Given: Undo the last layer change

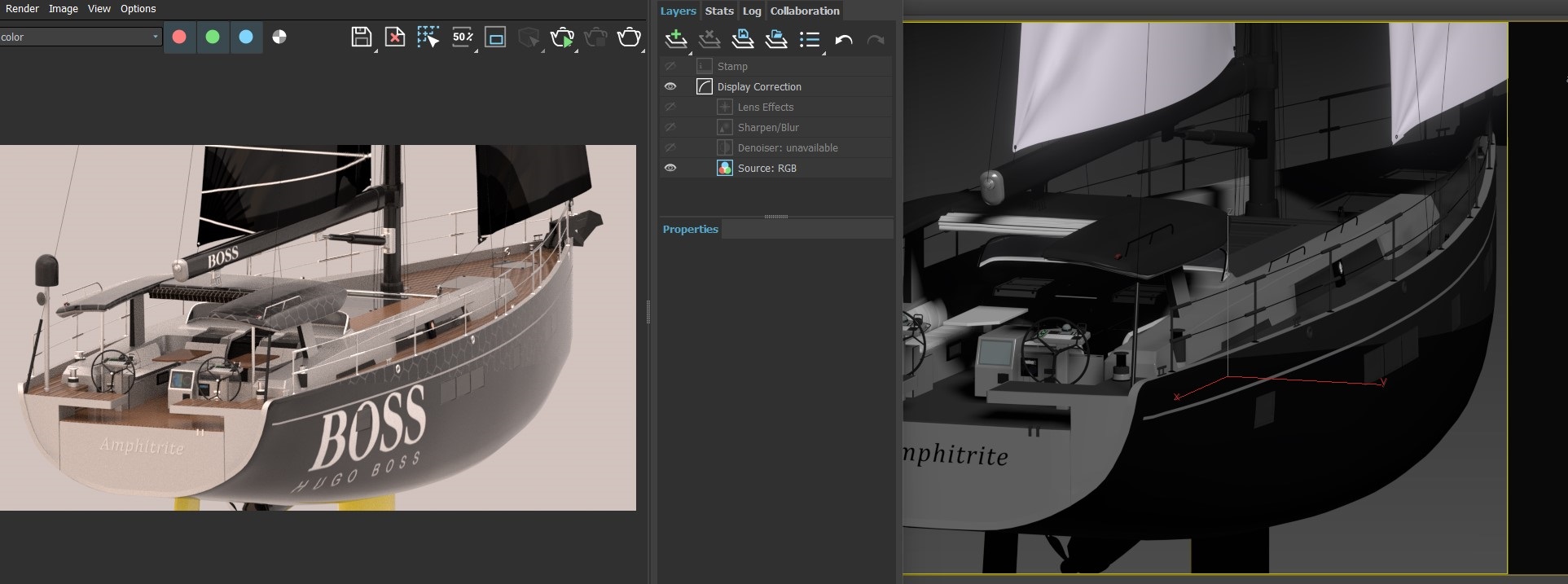Looking at the screenshot, I should click(x=844, y=38).
